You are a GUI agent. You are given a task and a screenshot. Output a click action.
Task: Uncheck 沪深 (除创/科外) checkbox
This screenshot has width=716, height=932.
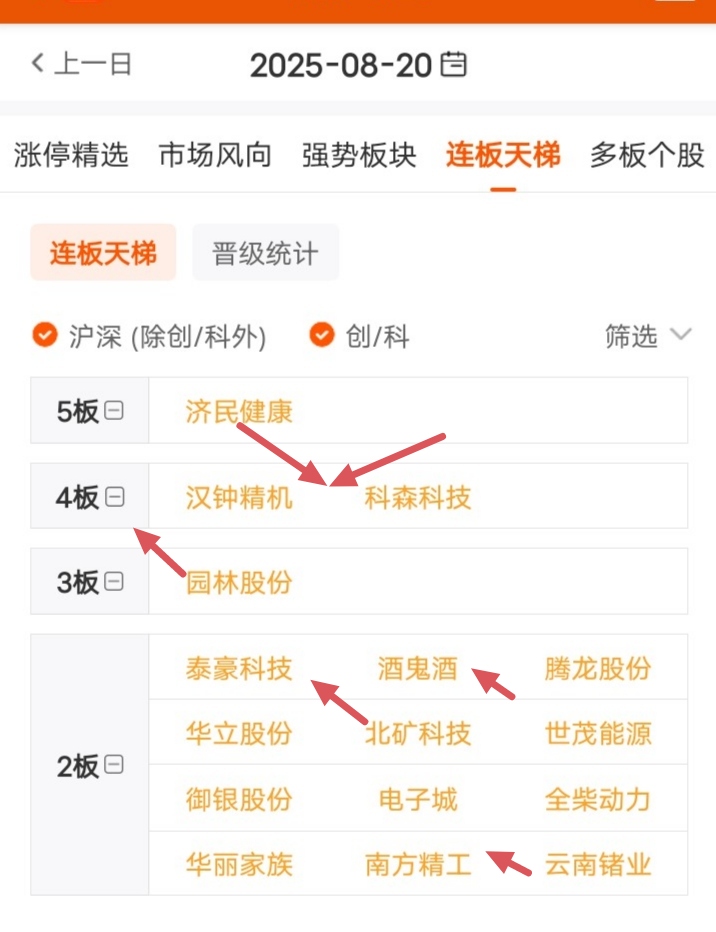[x=45, y=335]
